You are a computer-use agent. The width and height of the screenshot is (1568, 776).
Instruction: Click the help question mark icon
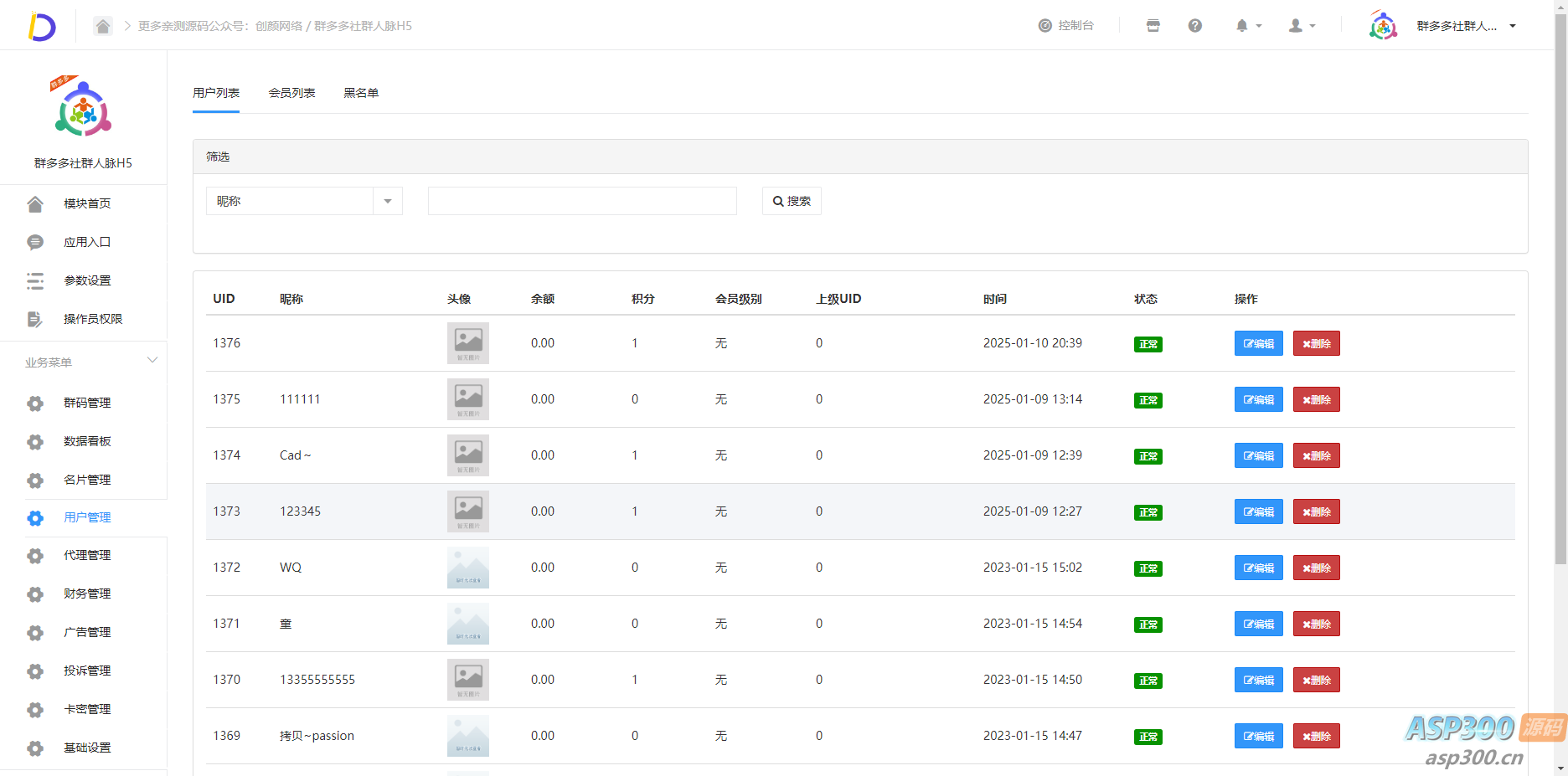pos(1194,26)
